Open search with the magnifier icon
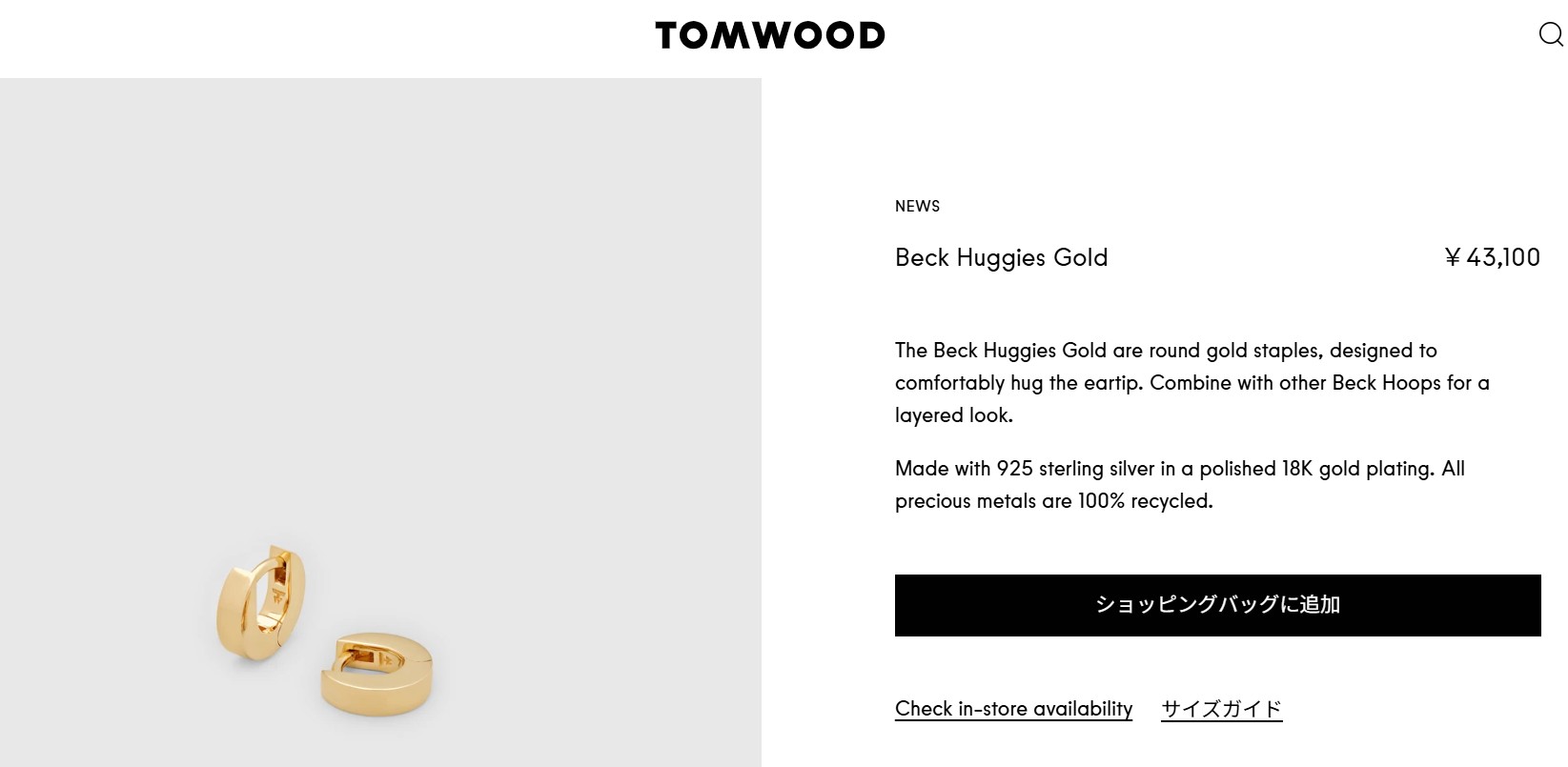 [x=1551, y=35]
